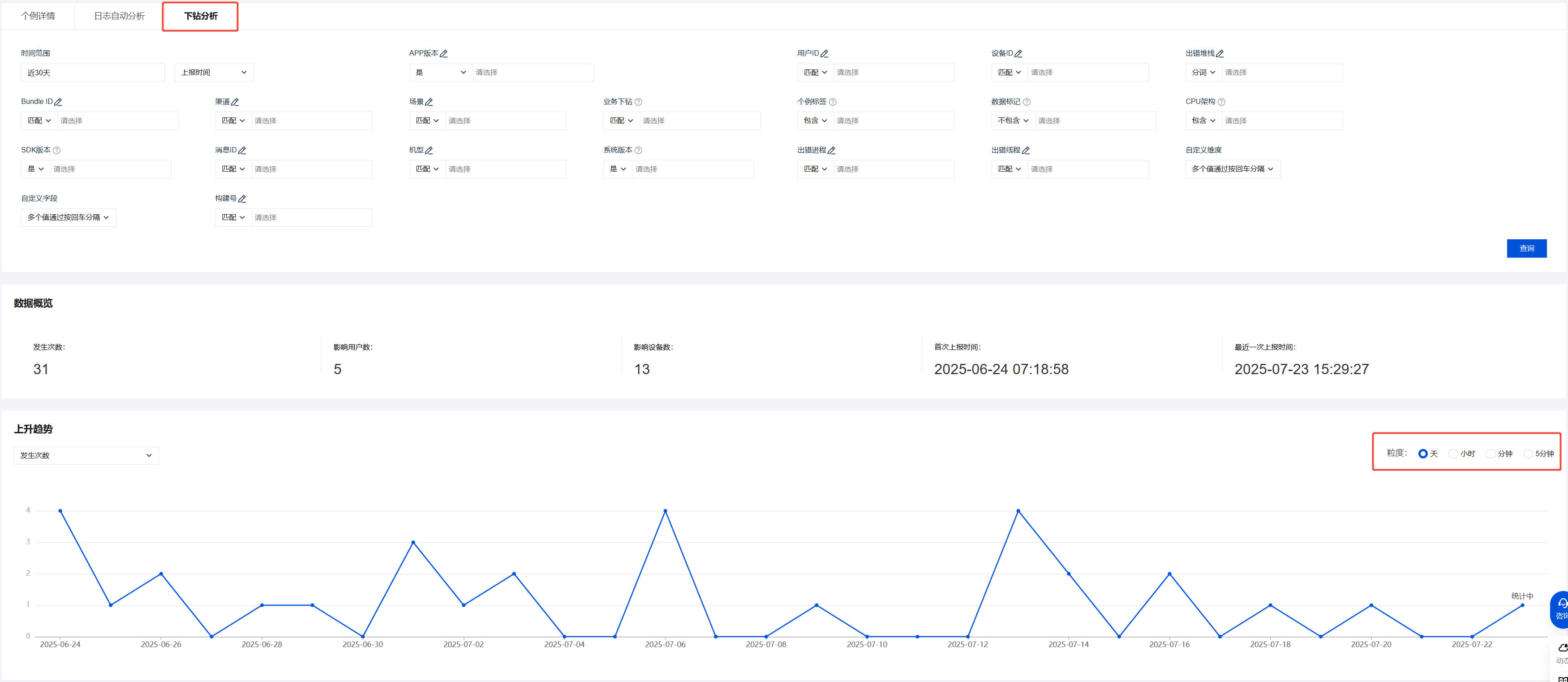Click the help icon next to CPU架构

pyautogui.click(x=1222, y=102)
